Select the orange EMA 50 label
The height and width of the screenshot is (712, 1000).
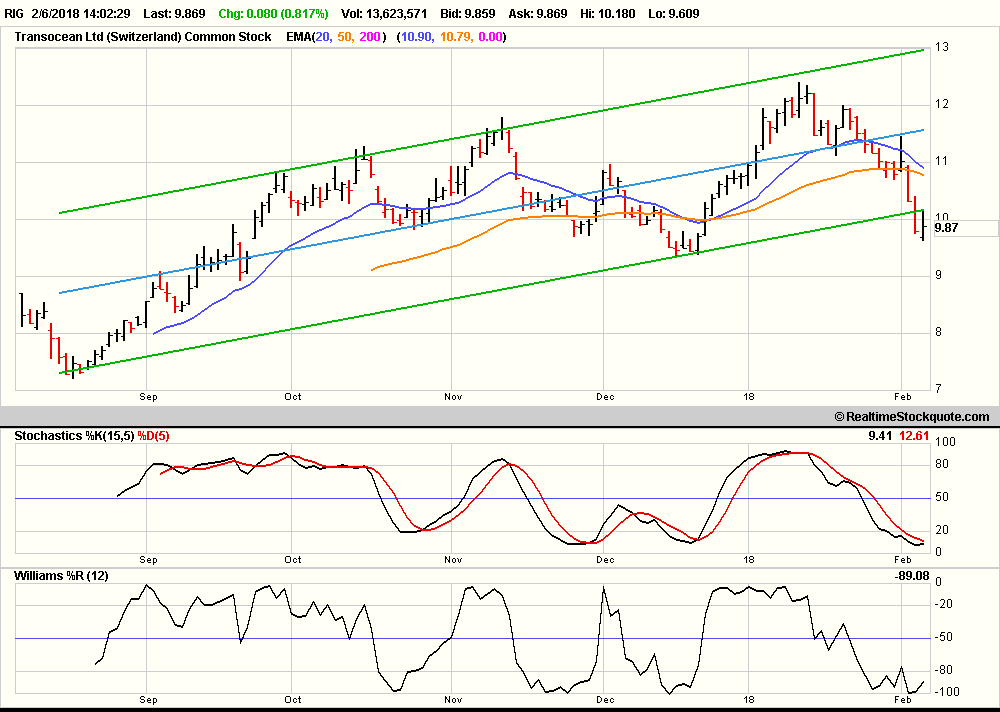[345, 37]
